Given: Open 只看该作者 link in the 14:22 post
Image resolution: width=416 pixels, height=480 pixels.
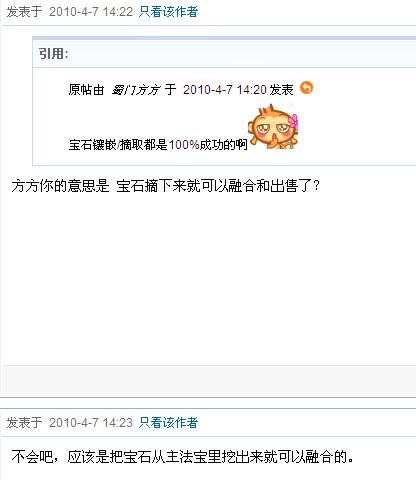Looking at the screenshot, I should pos(168,12).
